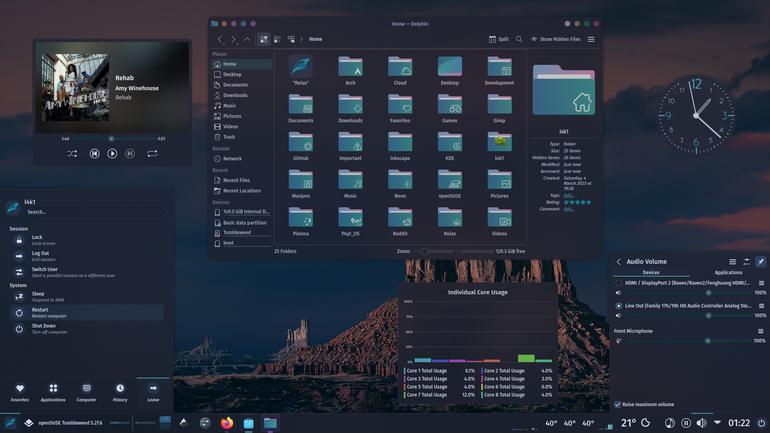Open HDMI DisplayPort device options menu
The image size is (770, 433).
coord(761,283)
